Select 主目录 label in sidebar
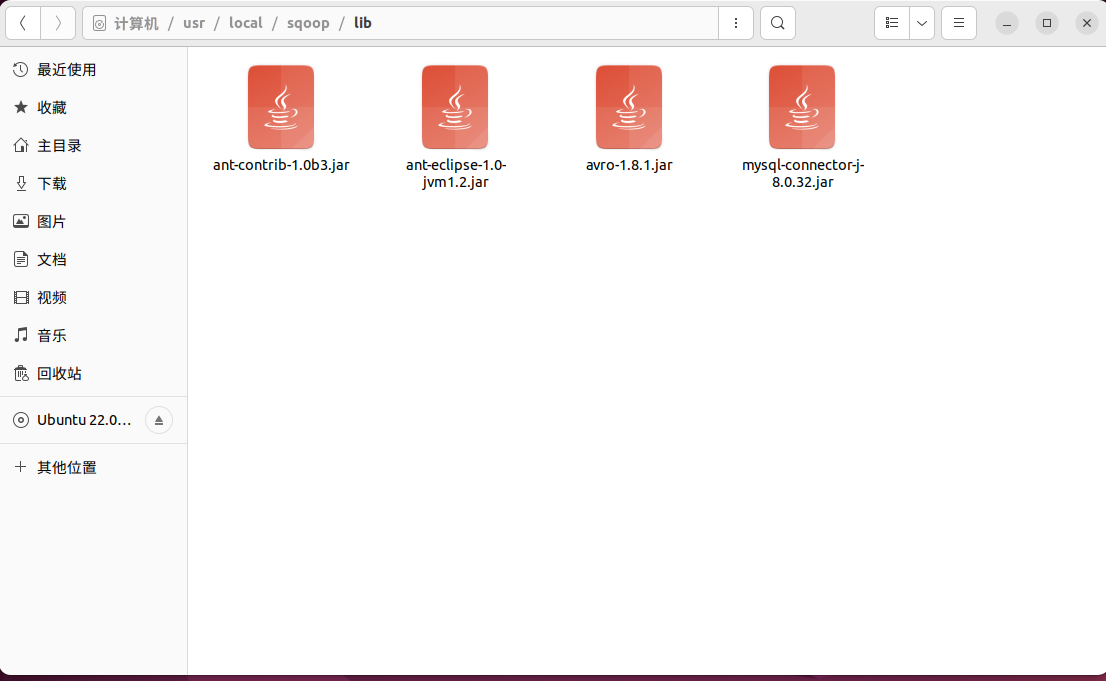The width and height of the screenshot is (1106, 681). (59, 146)
